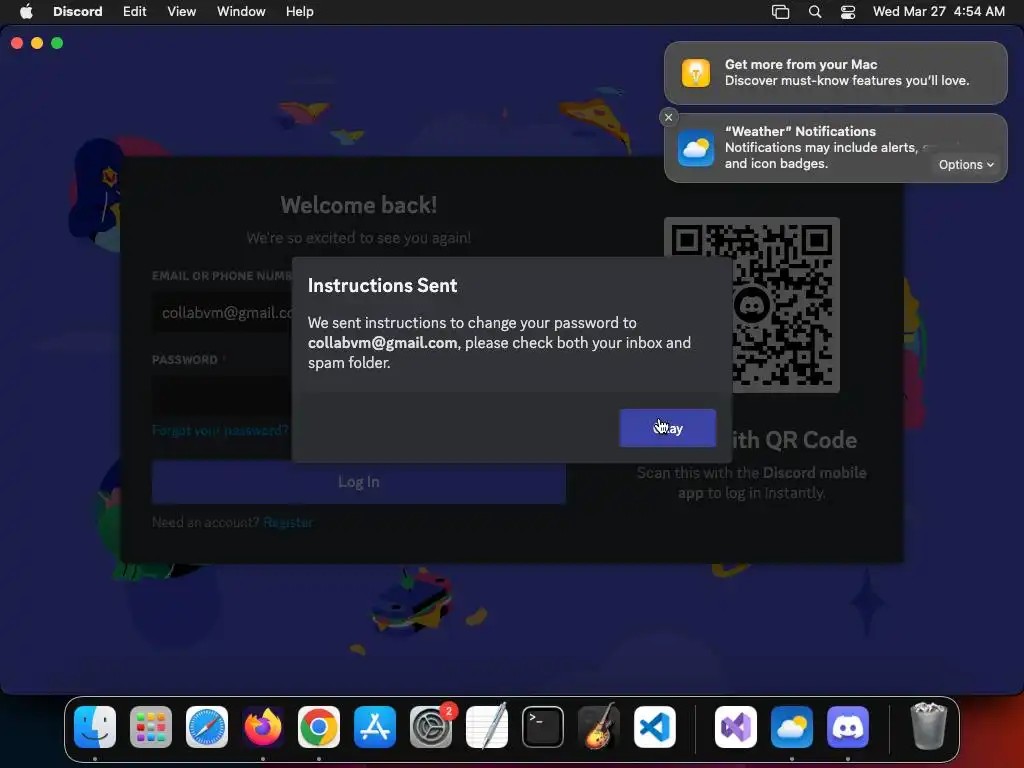Click the Stage Manager menu bar icon

[x=780, y=11]
